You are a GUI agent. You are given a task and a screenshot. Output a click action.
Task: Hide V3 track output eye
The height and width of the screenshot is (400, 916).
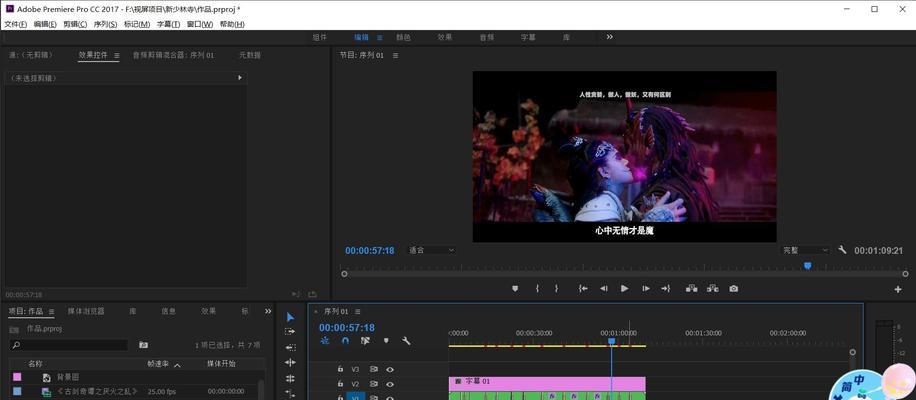(390, 369)
